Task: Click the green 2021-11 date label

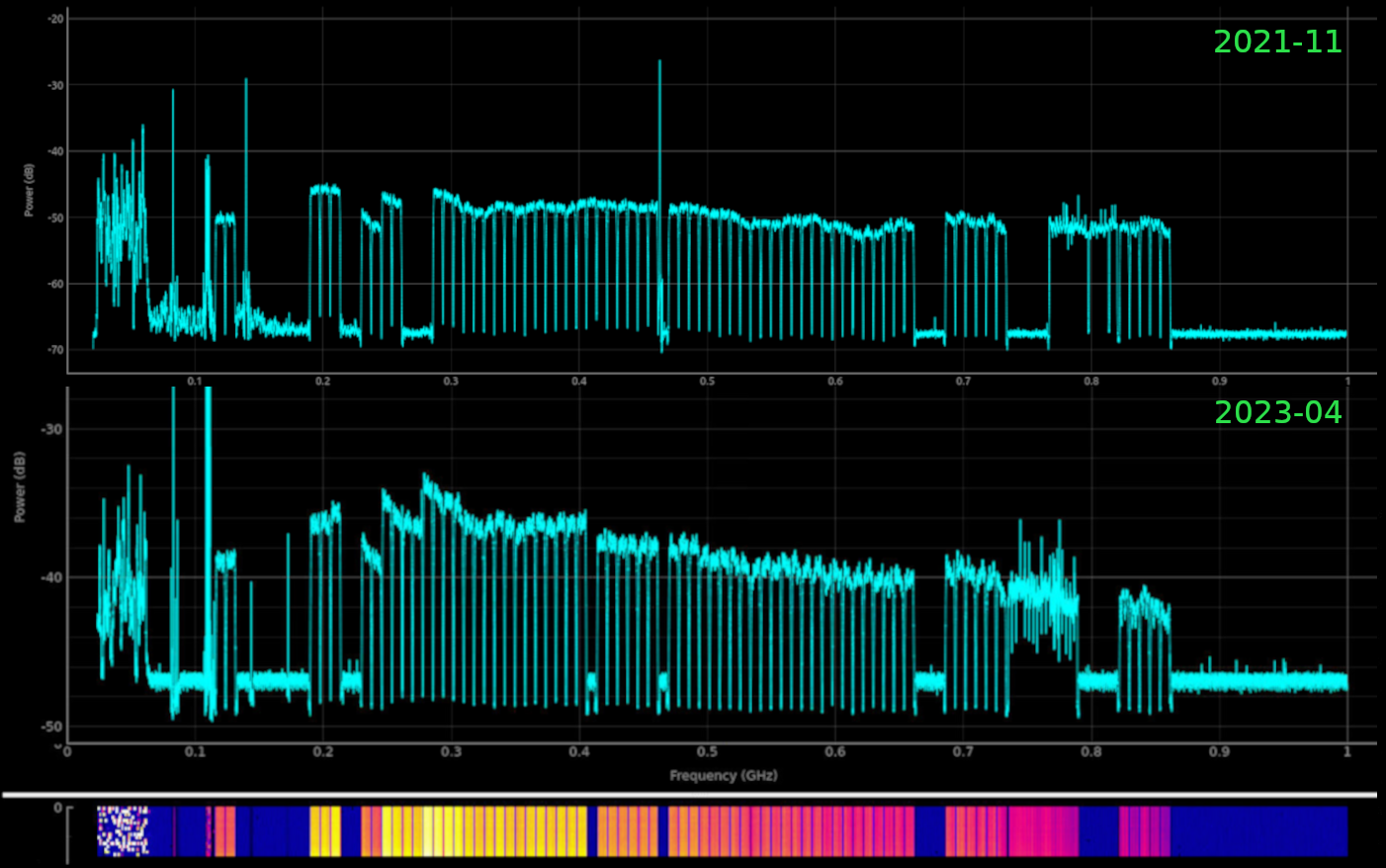Action: [1277, 43]
